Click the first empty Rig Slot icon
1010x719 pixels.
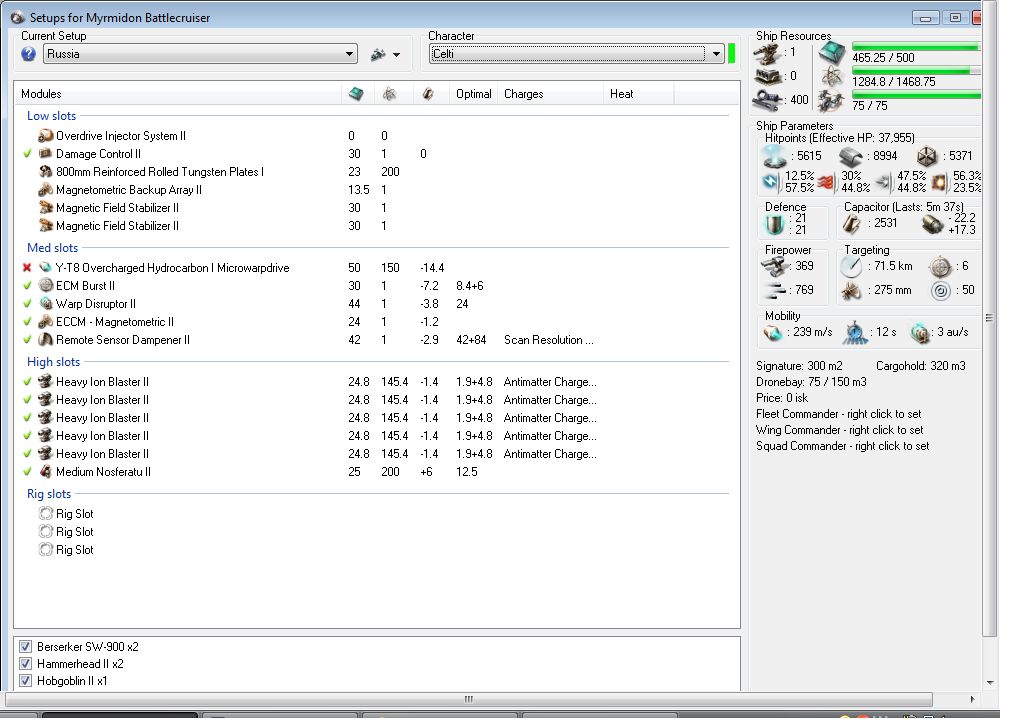click(45, 514)
